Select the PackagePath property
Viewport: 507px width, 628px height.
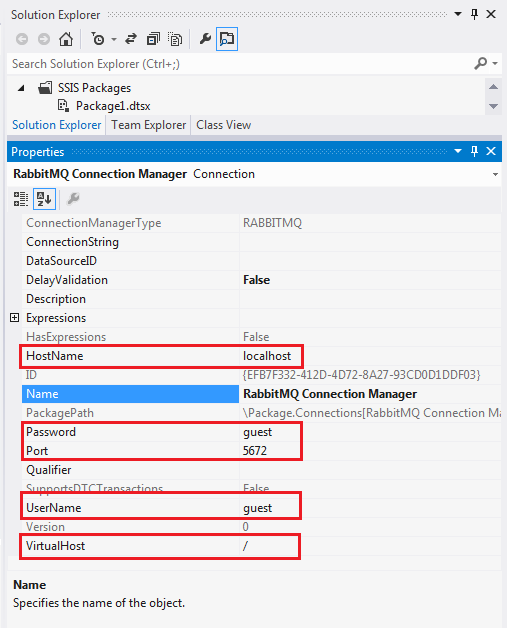(x=60, y=413)
